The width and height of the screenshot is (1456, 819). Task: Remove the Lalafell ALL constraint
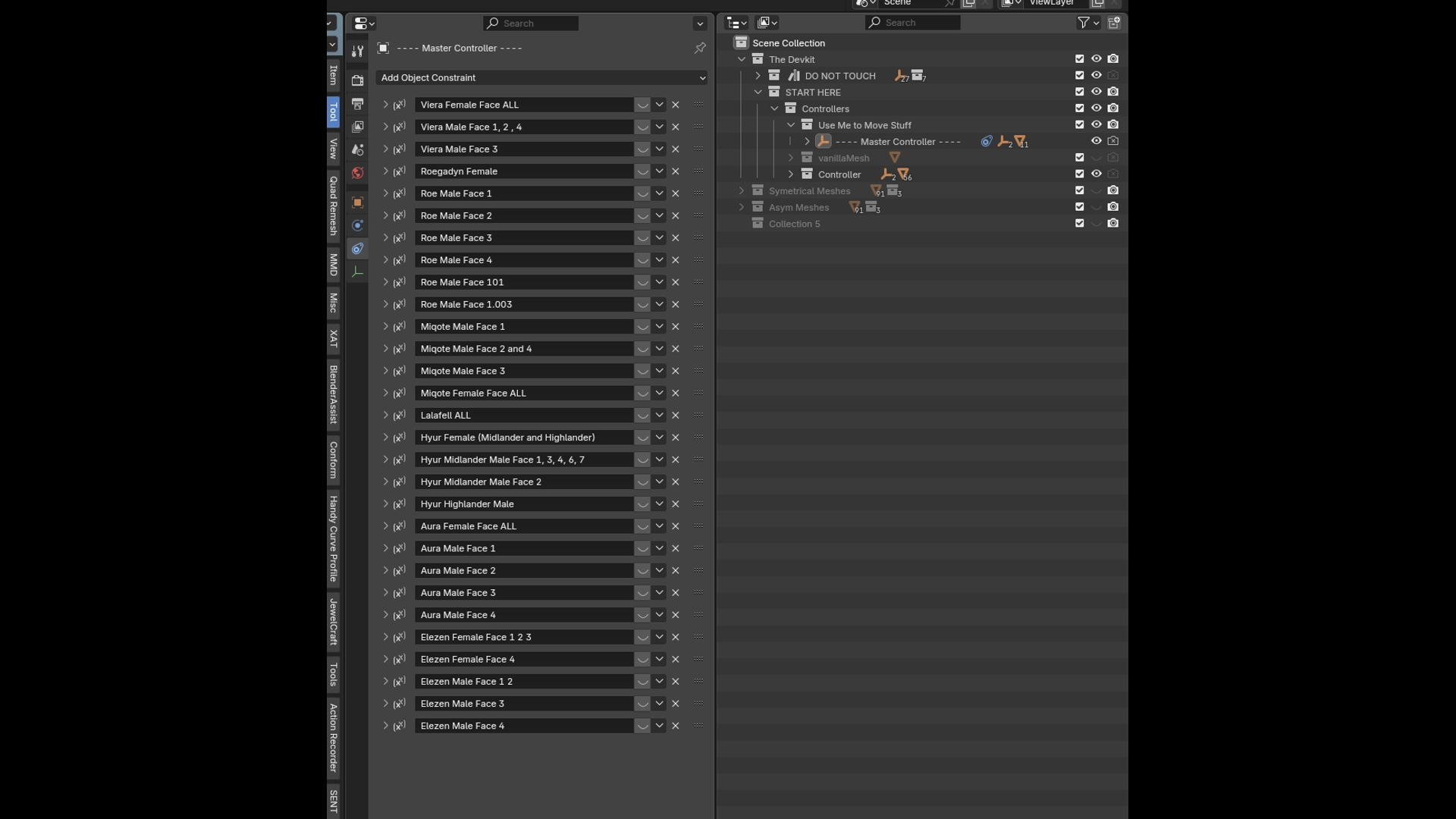[676, 416]
